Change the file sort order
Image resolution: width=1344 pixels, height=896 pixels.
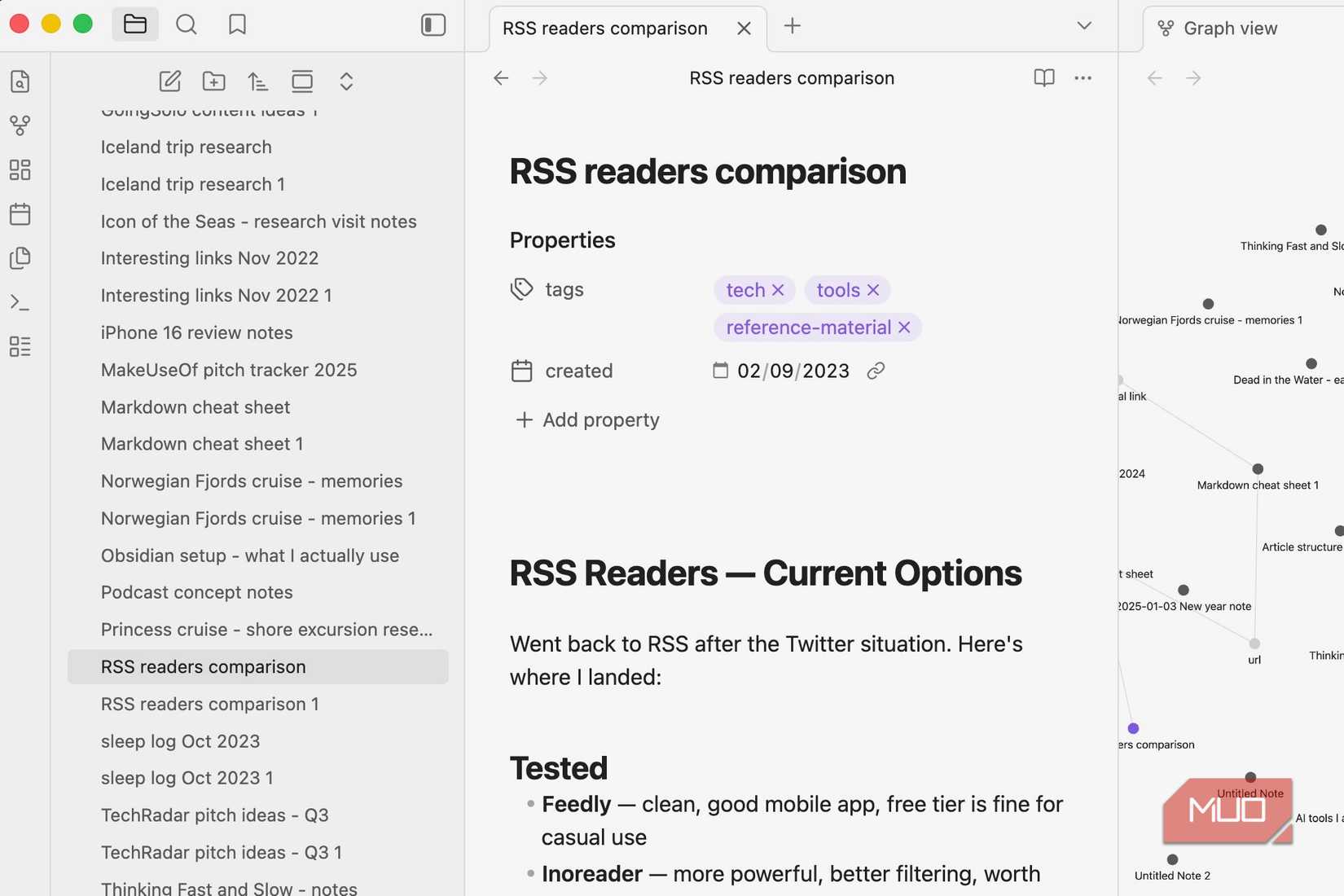pos(258,81)
